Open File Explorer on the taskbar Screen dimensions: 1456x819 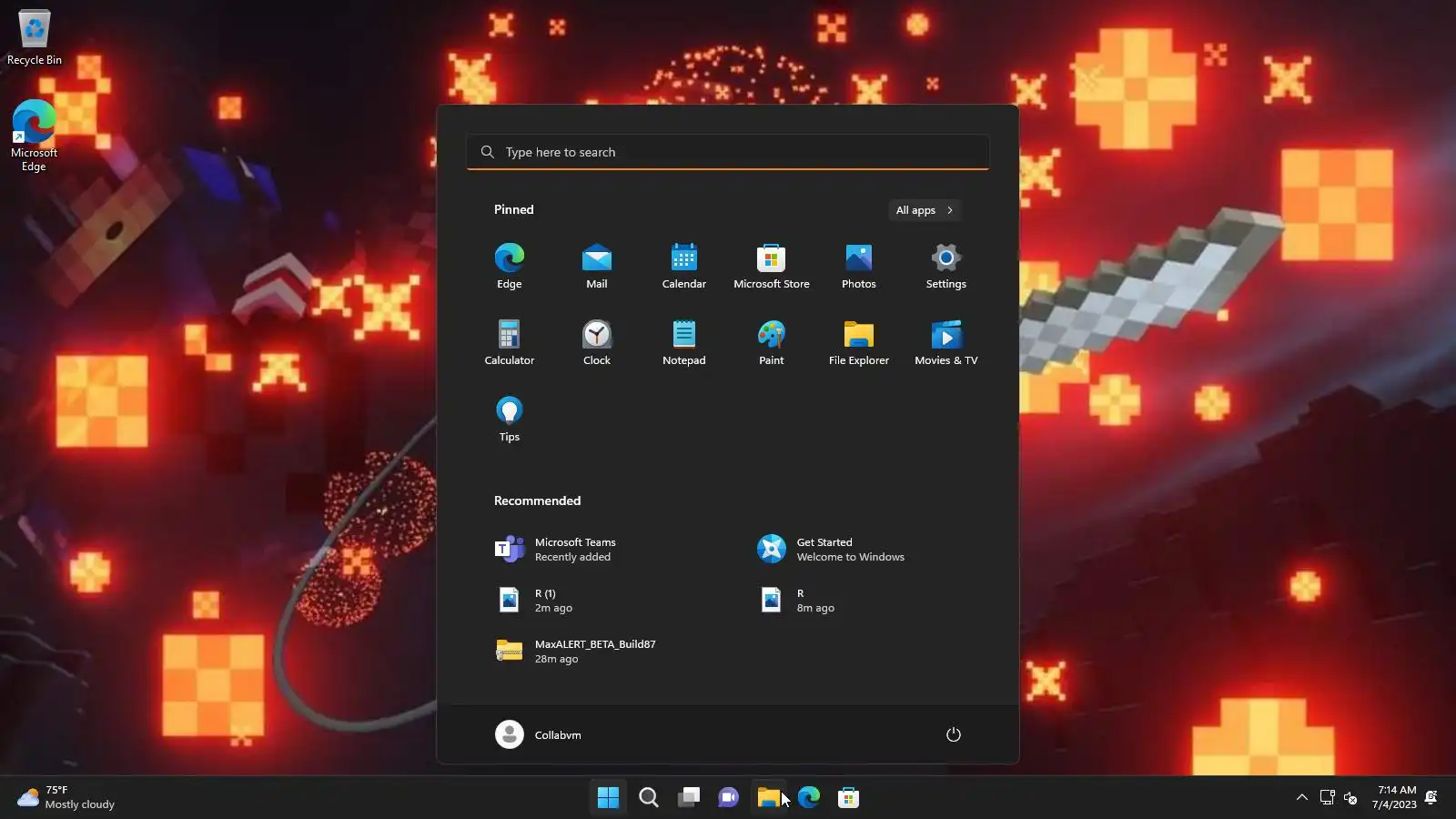768,798
